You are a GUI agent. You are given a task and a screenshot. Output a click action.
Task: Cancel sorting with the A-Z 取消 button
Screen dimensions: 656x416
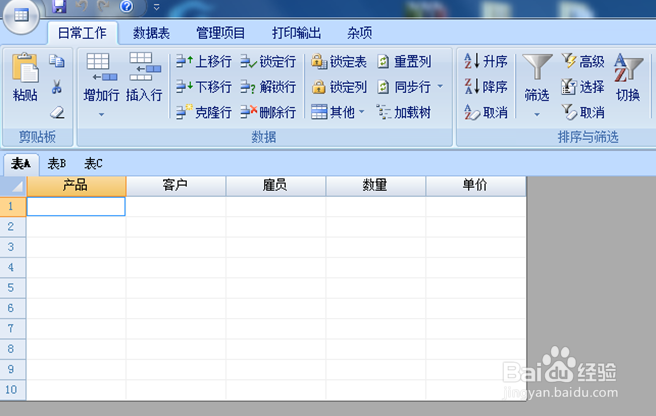point(486,112)
